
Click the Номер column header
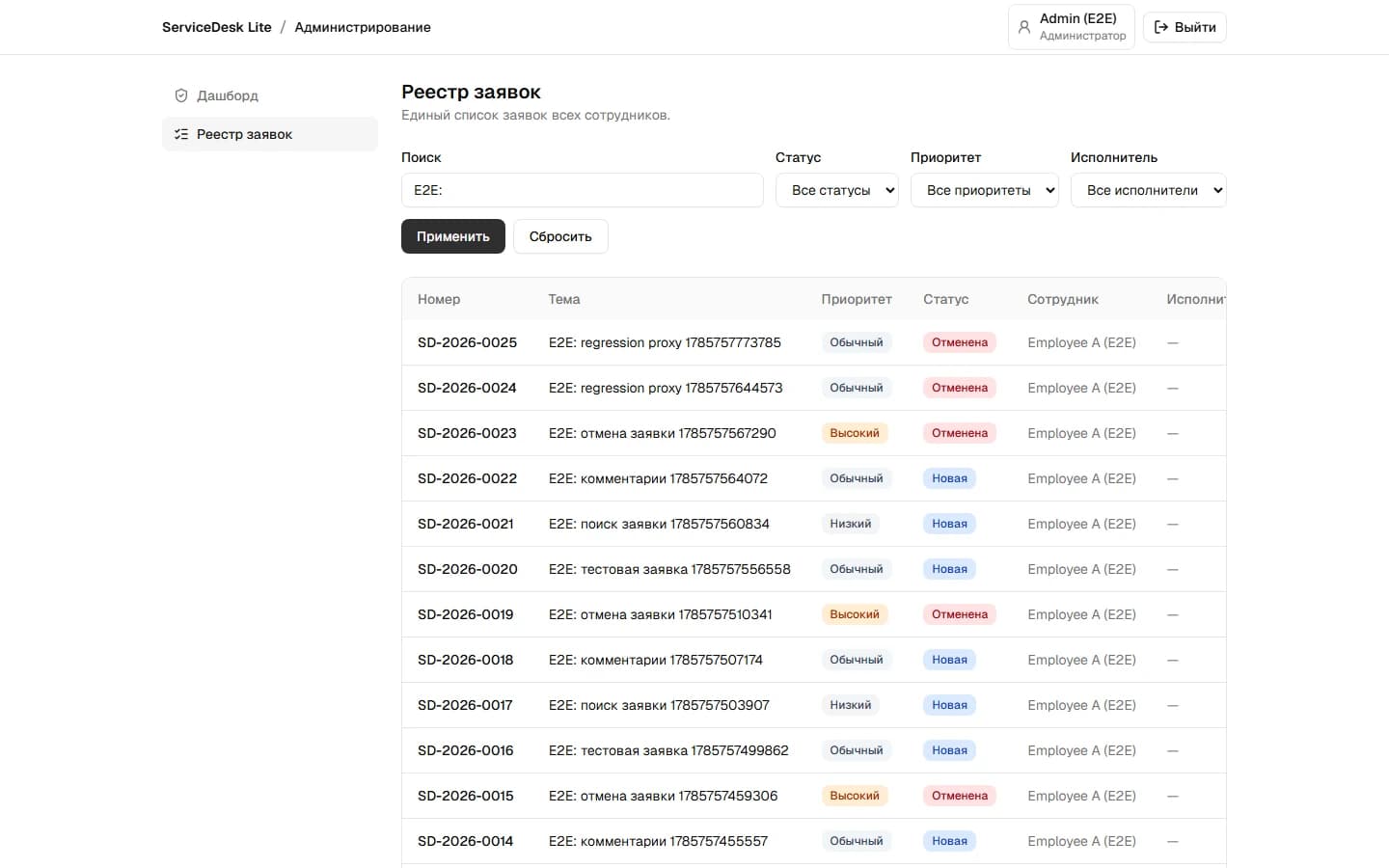(439, 299)
